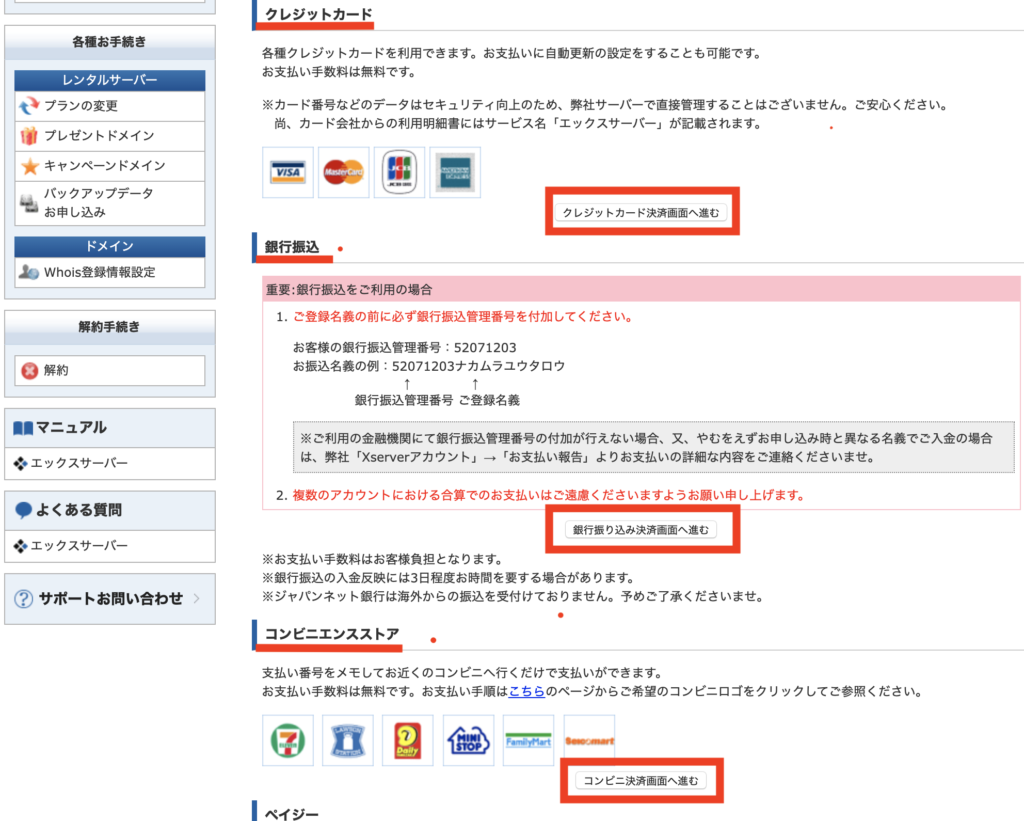
Task: Click the Seicomart store logo
Action: tap(589, 740)
